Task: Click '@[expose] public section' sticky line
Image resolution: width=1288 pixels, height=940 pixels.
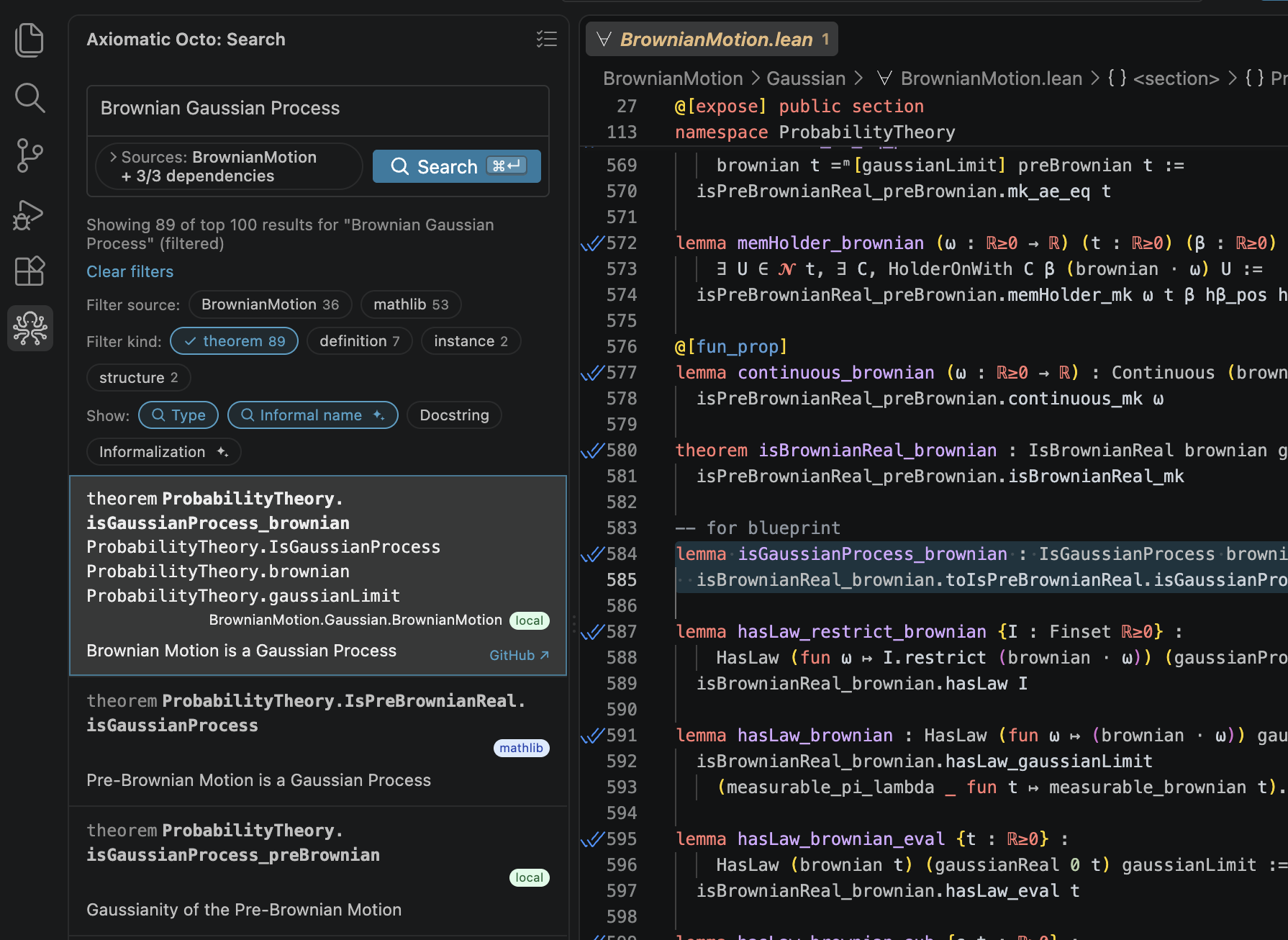Action: [799, 107]
